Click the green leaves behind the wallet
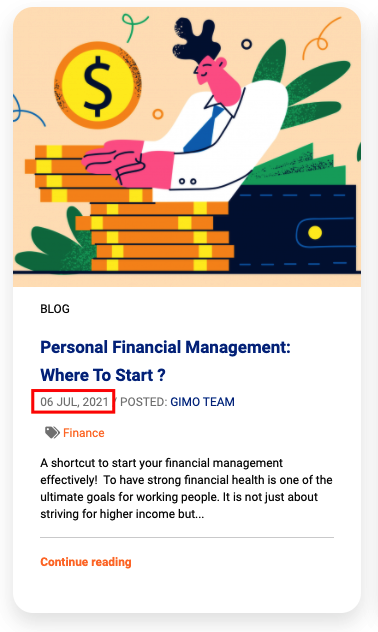 click(306, 87)
